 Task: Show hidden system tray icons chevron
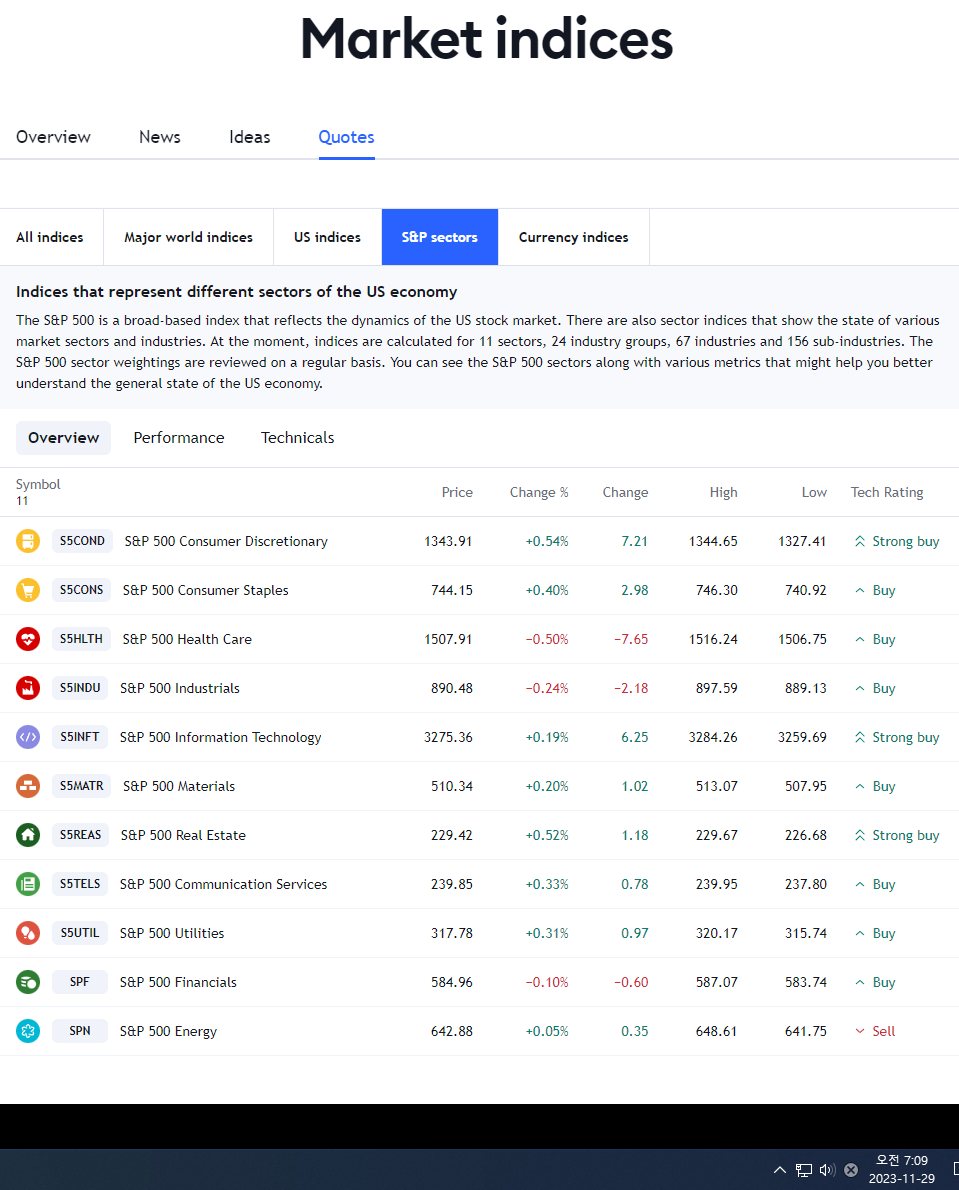[779, 1170]
